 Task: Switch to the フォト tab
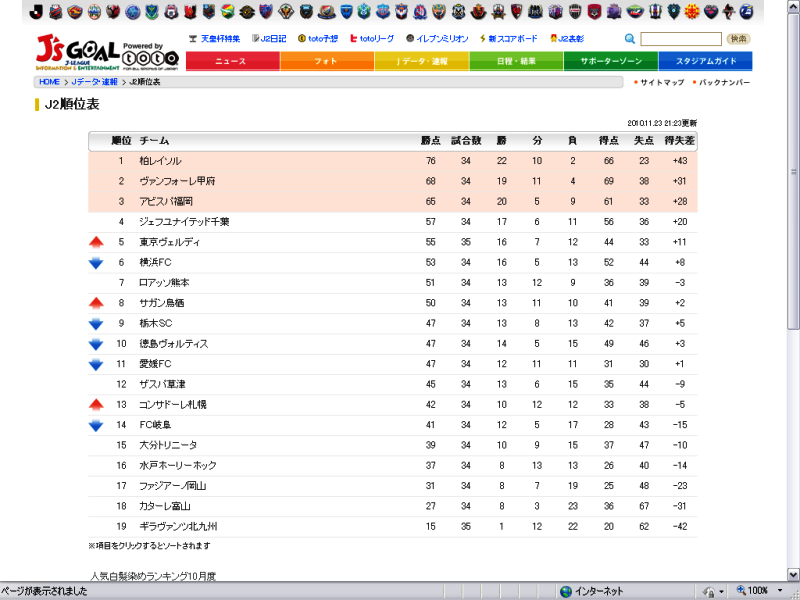tap(327, 61)
